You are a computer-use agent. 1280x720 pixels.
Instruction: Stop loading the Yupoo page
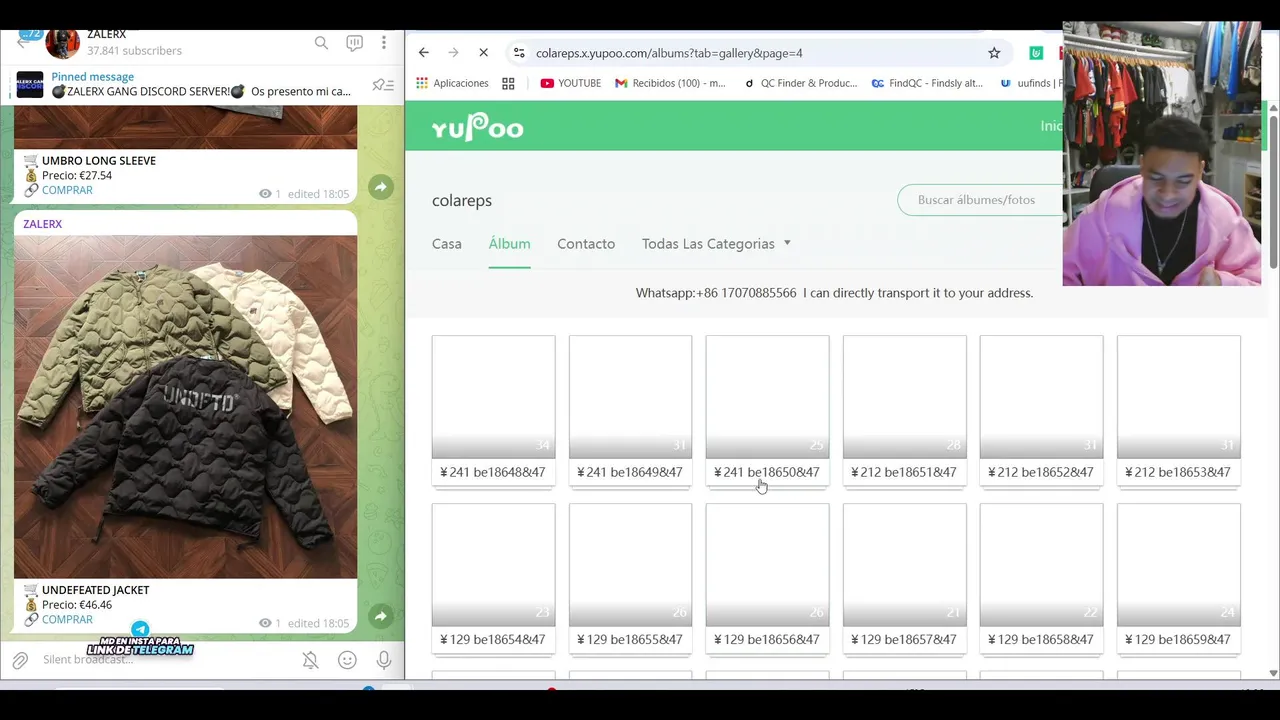(x=483, y=53)
